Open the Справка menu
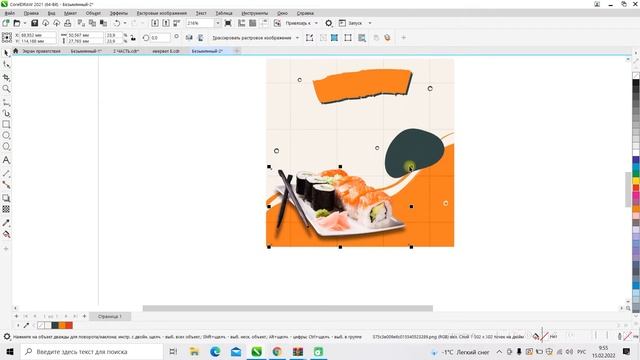Viewport: 640px width, 360px height. pos(305,13)
